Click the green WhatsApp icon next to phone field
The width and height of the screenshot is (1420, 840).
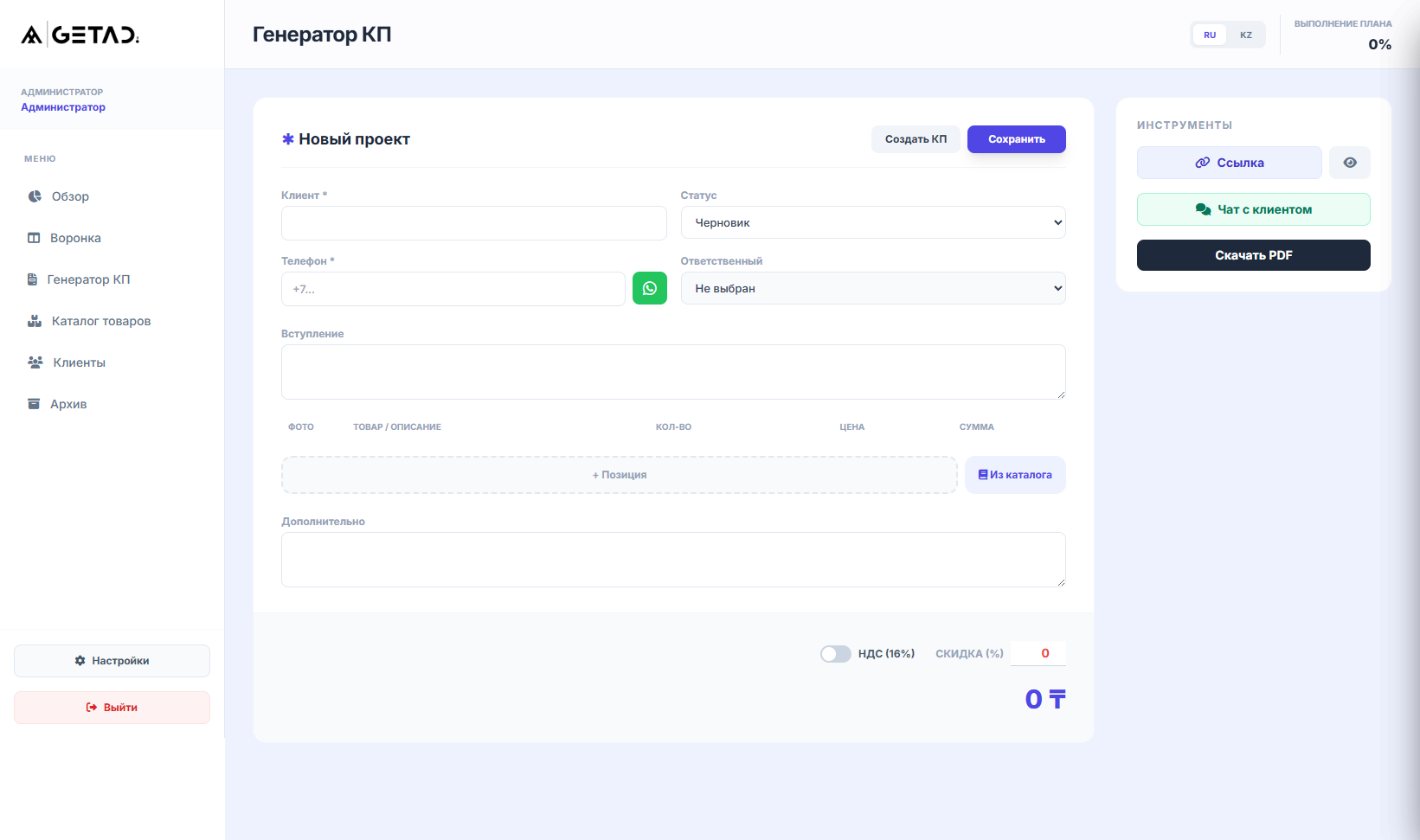click(649, 288)
